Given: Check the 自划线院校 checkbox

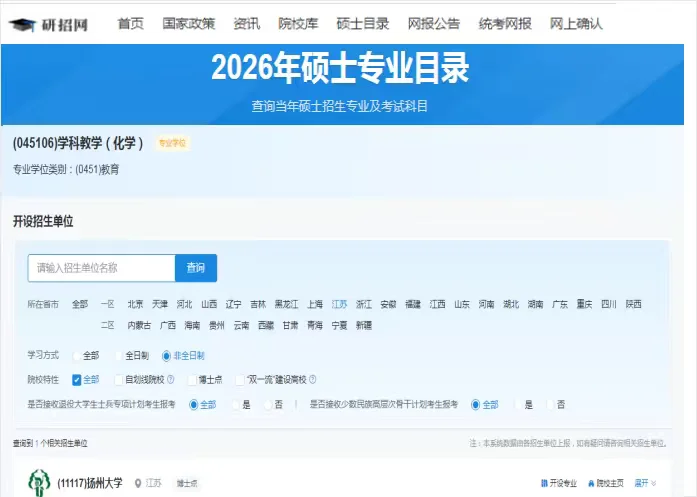Looking at the screenshot, I should (118, 380).
